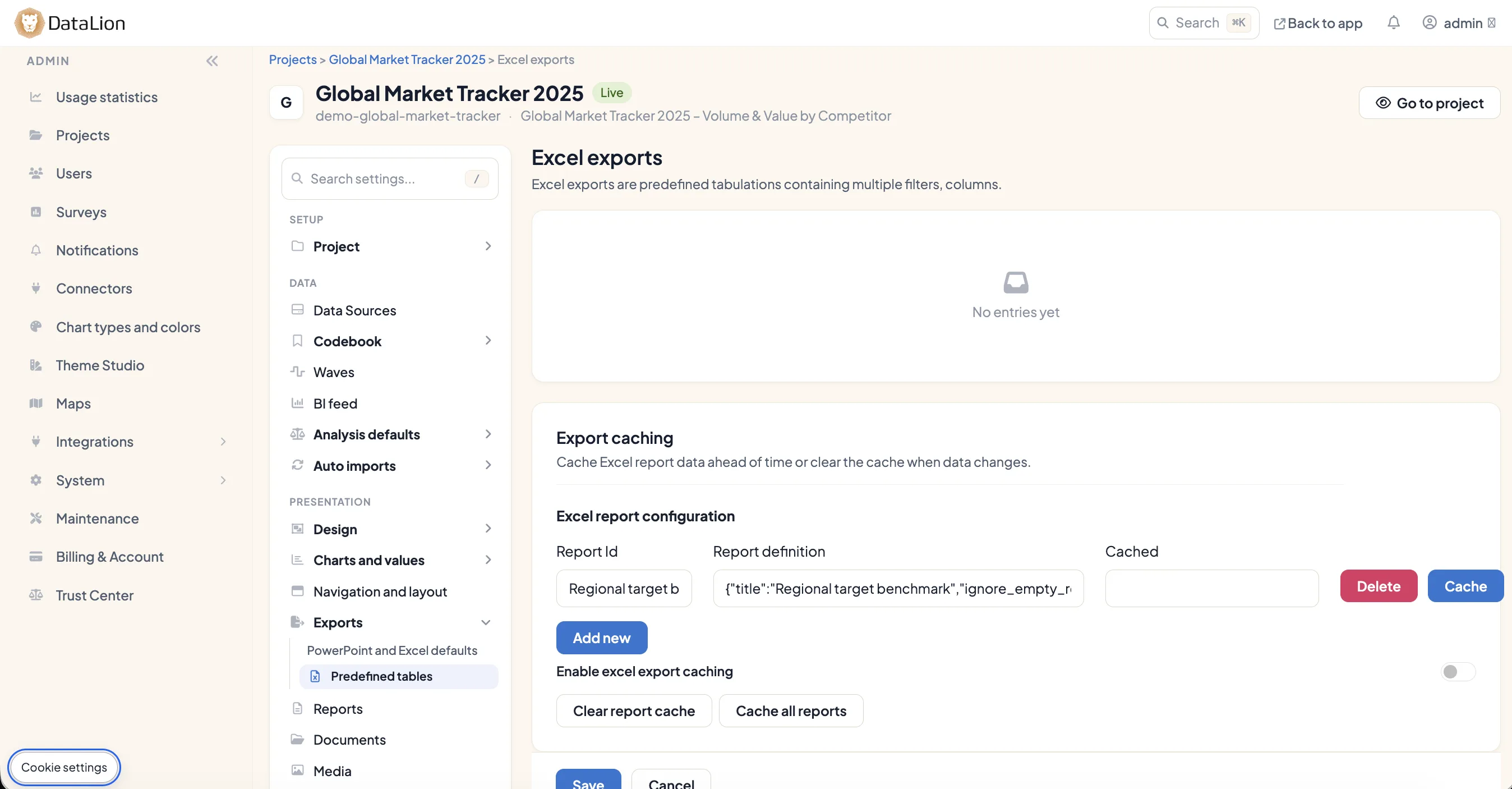Viewport: 1512px width, 789px height.
Task: Click the Add new button
Action: pyautogui.click(x=602, y=637)
